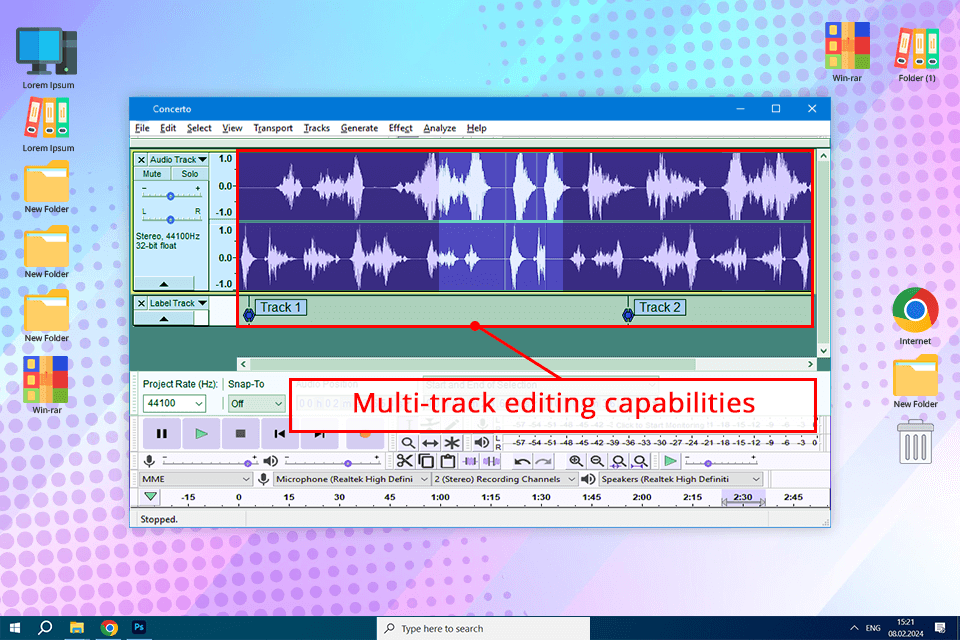Close the Label Track with X

pyautogui.click(x=141, y=303)
